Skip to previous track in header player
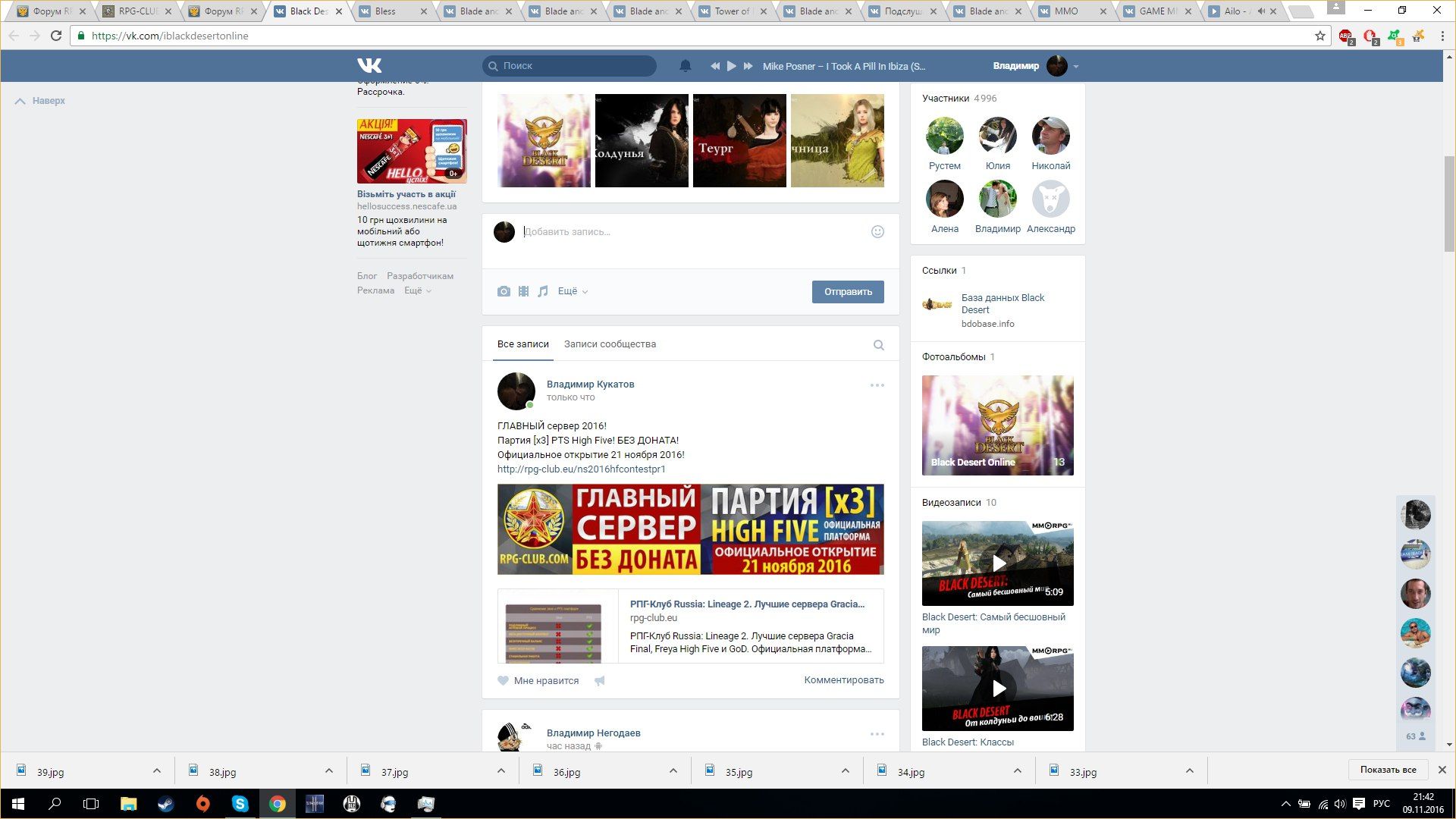The width and height of the screenshot is (1456, 819). point(714,66)
